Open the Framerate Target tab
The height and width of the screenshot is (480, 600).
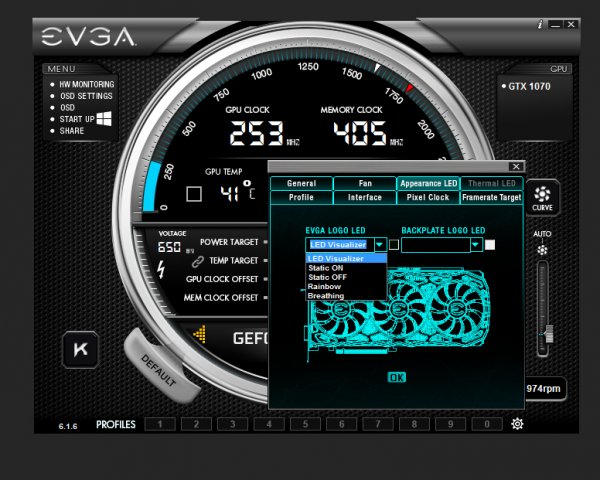coord(492,197)
